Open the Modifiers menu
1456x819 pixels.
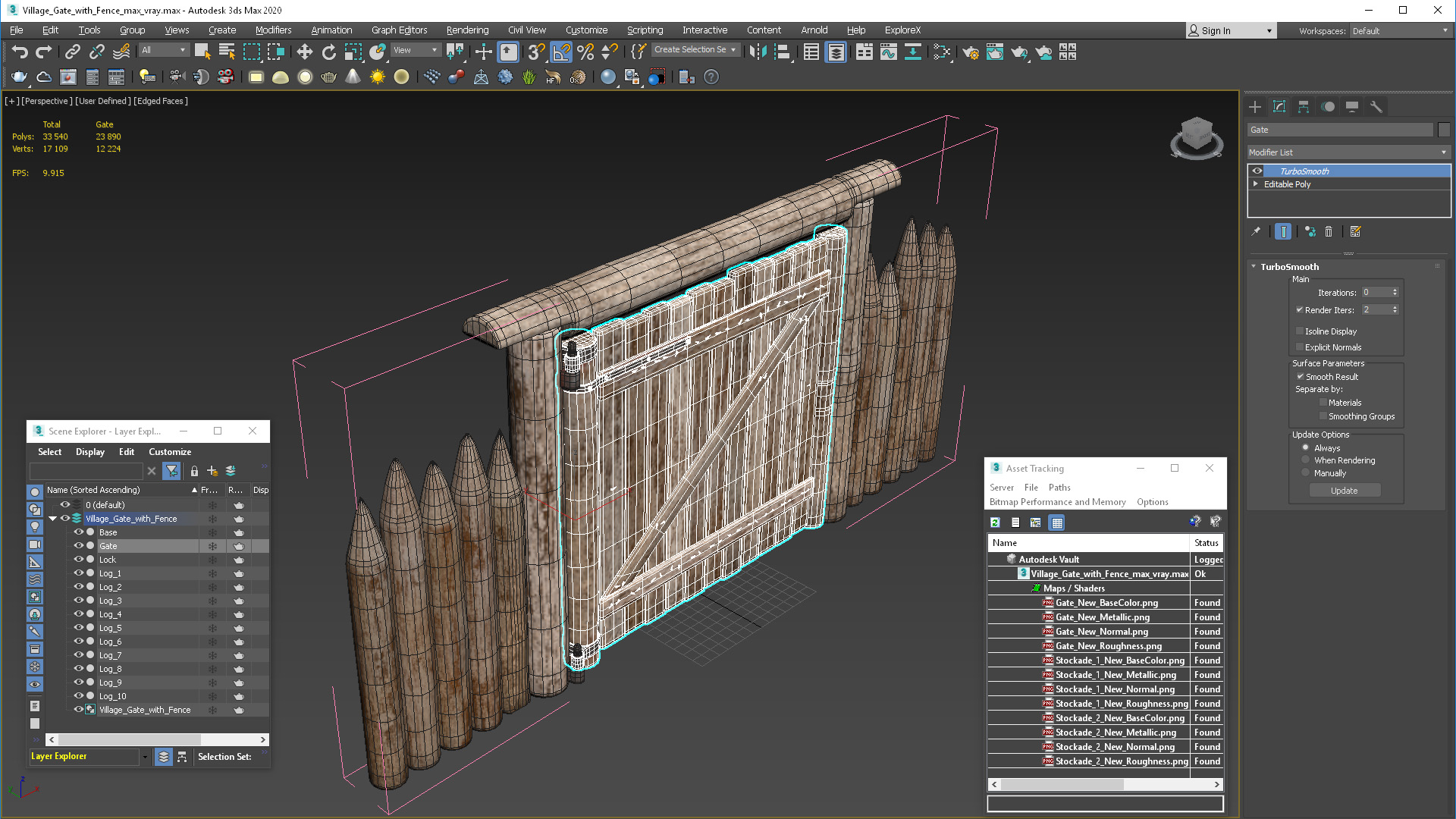tap(273, 30)
